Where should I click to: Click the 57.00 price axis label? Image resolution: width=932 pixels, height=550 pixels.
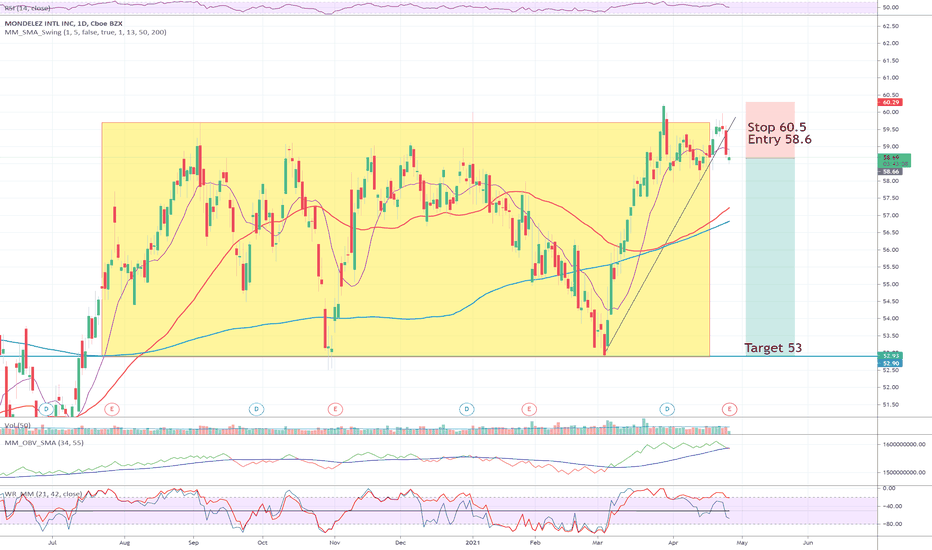click(x=891, y=216)
